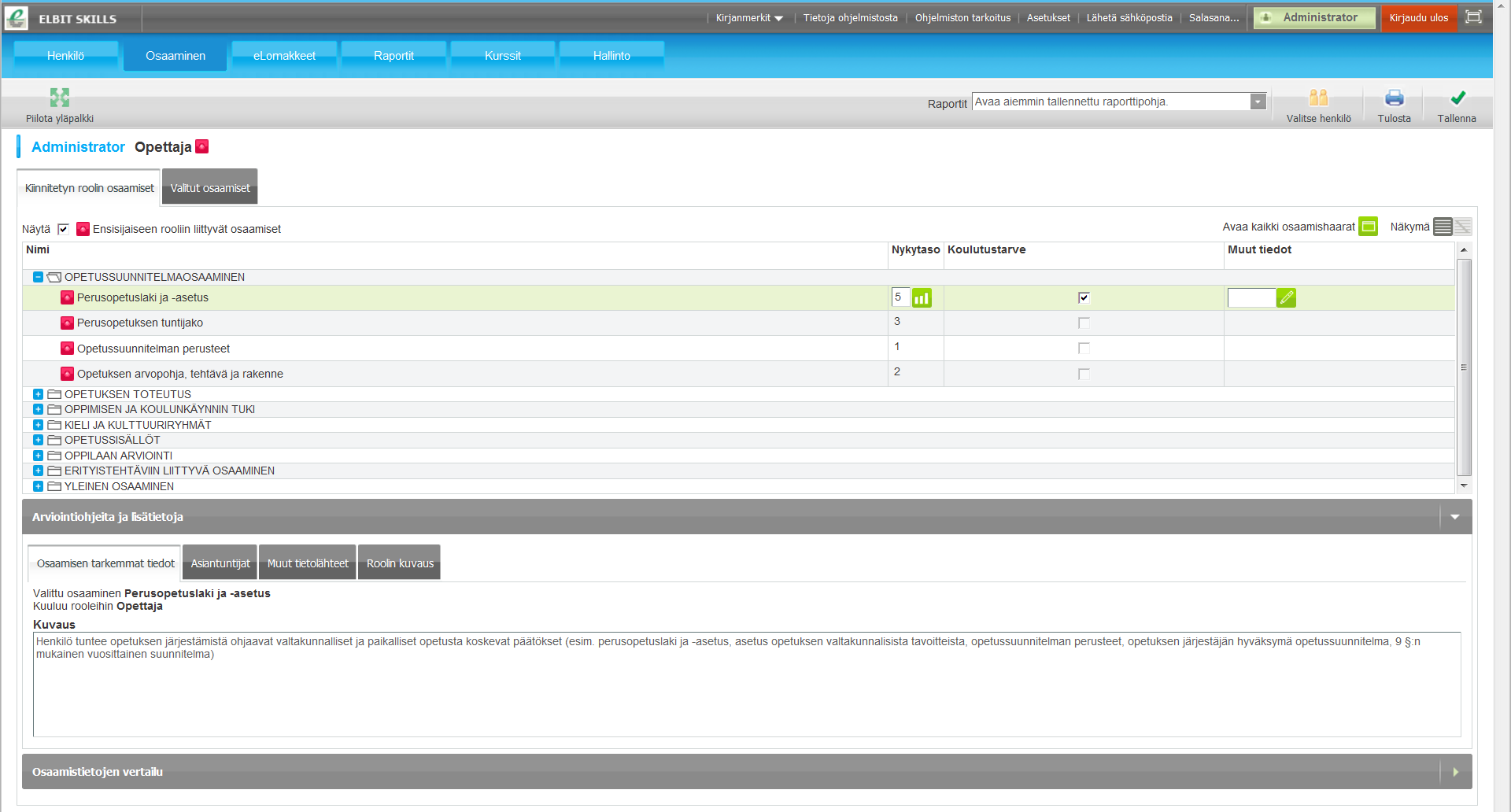Toggle Näytä primary role skills checkbox

coord(63,229)
